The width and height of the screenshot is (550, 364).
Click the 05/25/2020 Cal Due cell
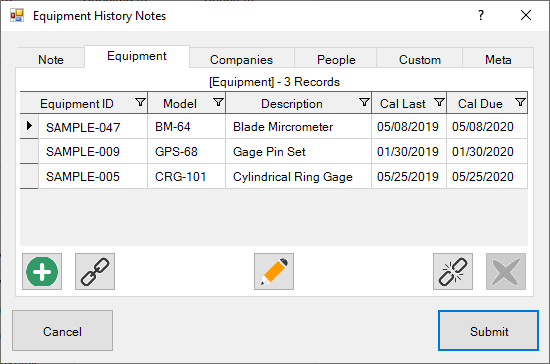click(x=487, y=176)
